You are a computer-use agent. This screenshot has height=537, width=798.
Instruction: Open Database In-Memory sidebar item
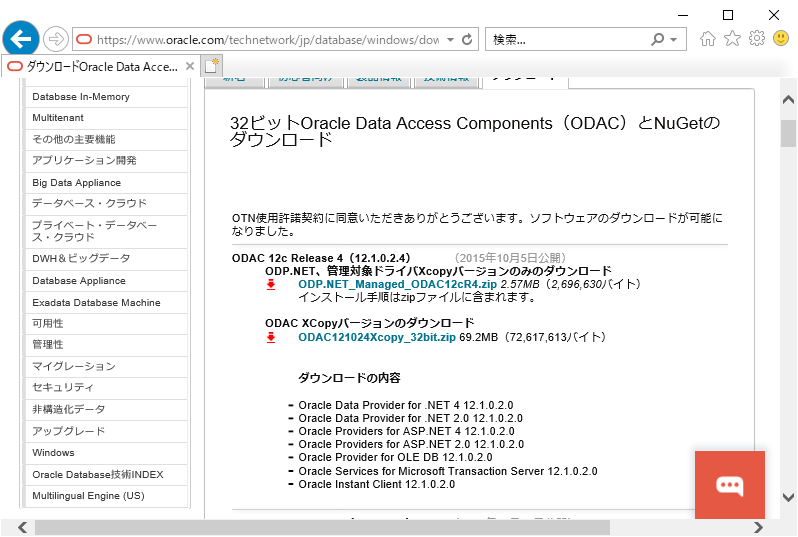point(106,97)
